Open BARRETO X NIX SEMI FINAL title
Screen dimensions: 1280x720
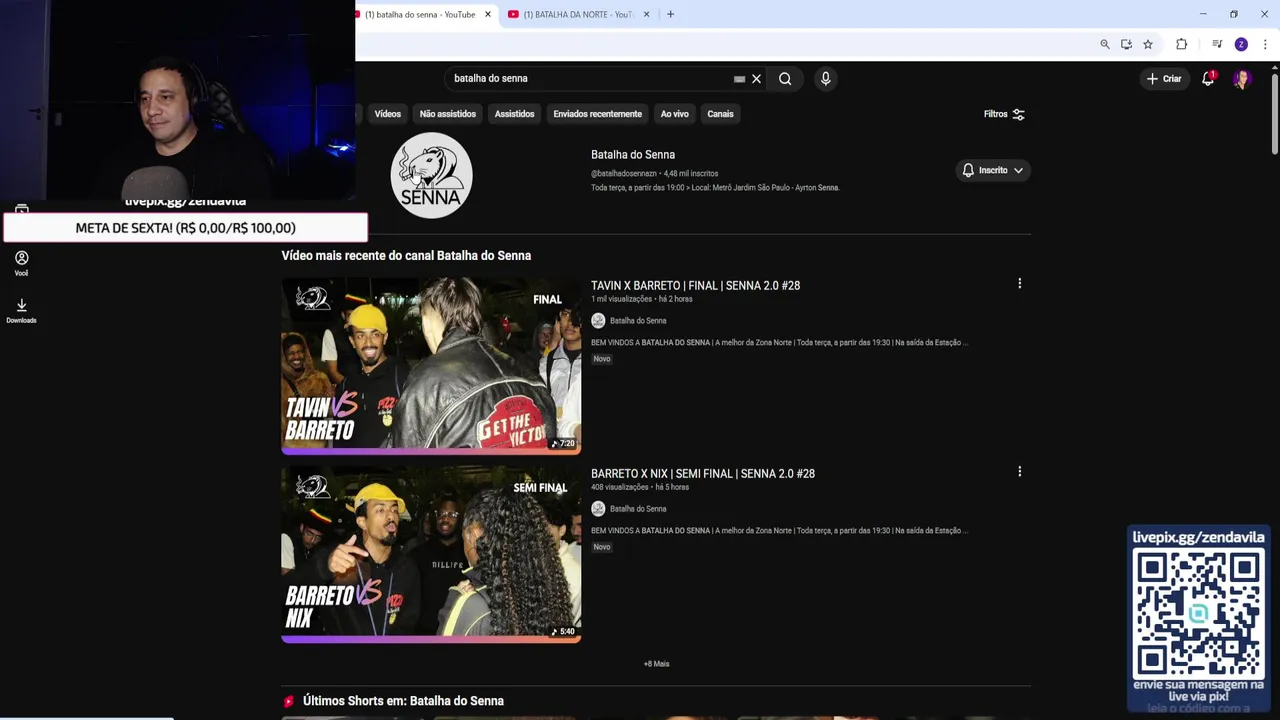point(703,474)
